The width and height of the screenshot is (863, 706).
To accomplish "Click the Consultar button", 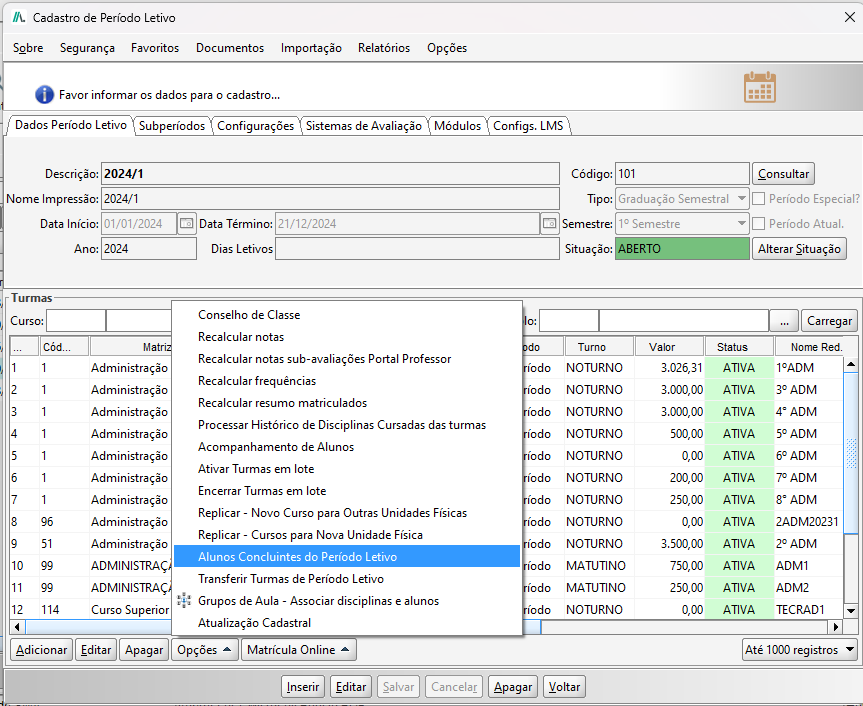I will click(783, 174).
